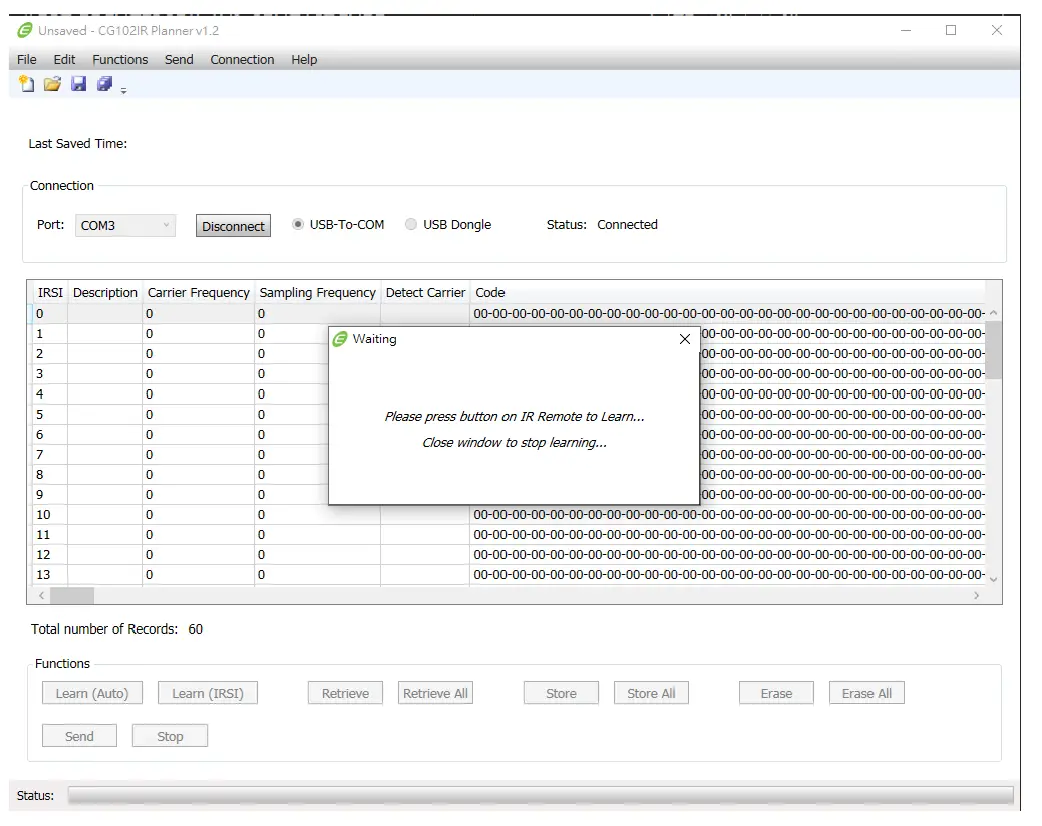The image size is (1042, 826).
Task: Click the Erase All button
Action: click(x=867, y=693)
